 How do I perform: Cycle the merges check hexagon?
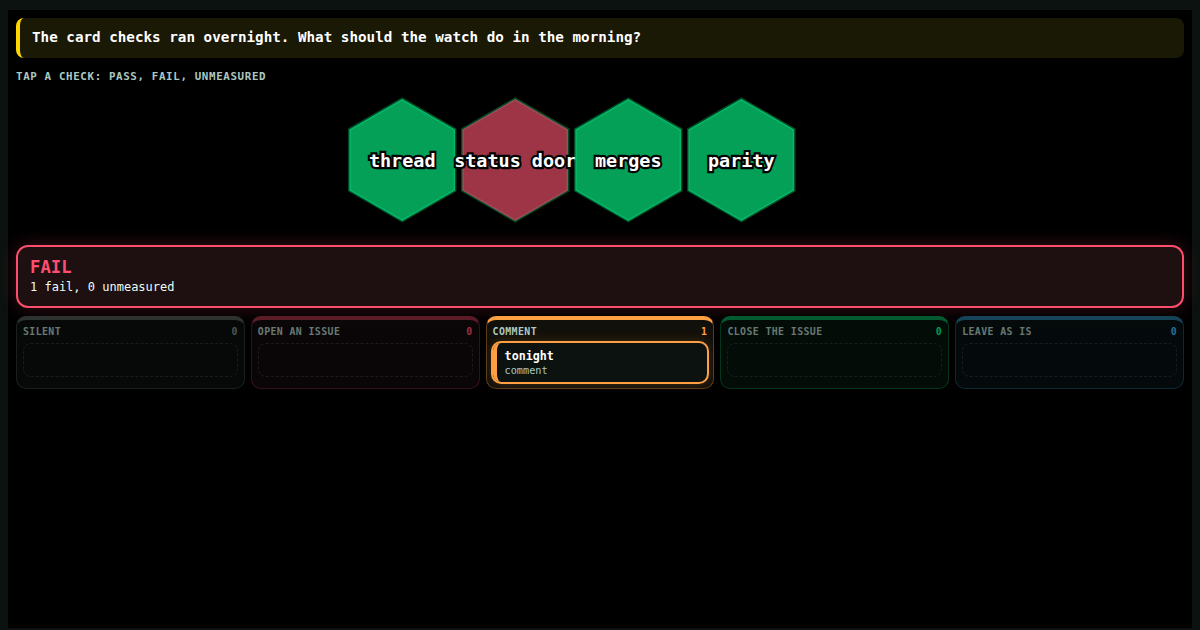click(628, 160)
